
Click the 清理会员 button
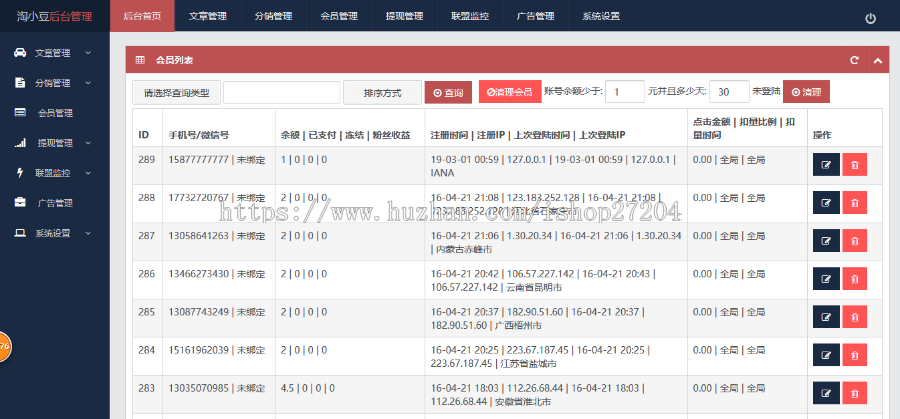[510, 92]
